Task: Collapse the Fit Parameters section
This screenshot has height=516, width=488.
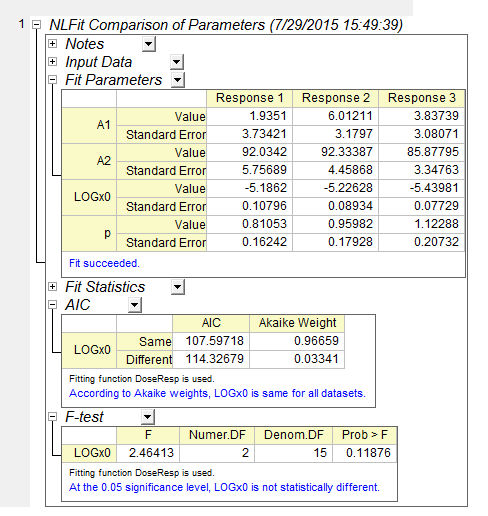Action: 52,79
